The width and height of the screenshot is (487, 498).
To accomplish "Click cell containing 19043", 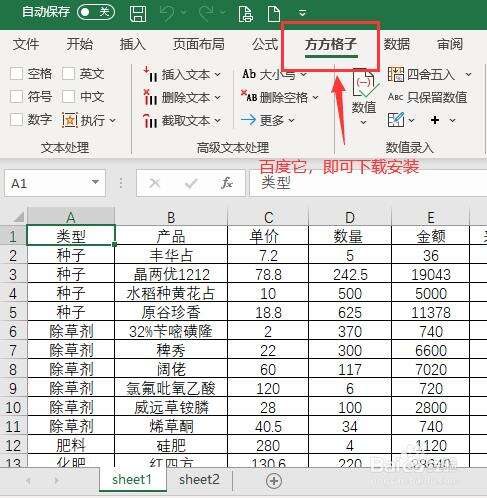I will coord(431,274).
